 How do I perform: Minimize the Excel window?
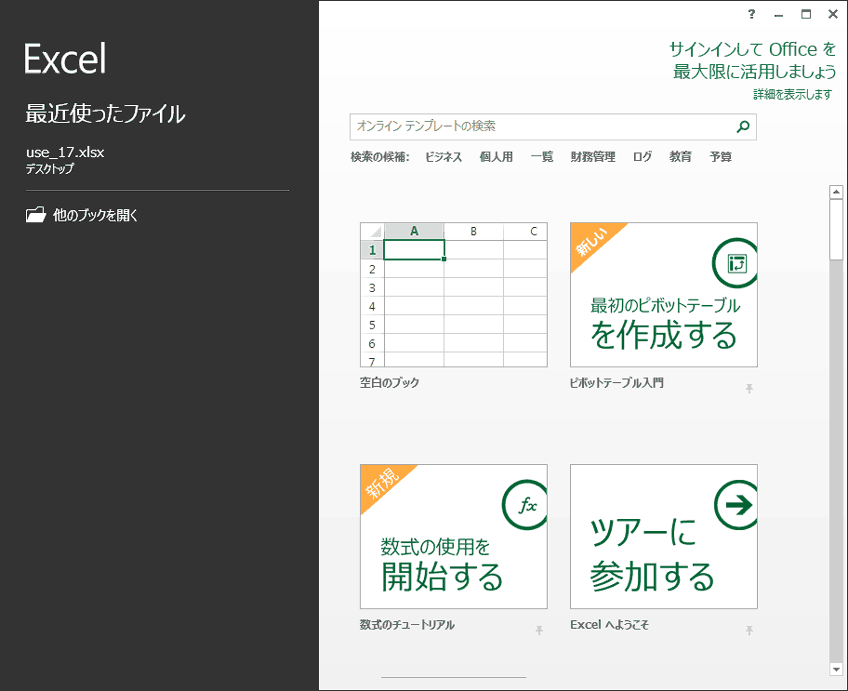(779, 15)
